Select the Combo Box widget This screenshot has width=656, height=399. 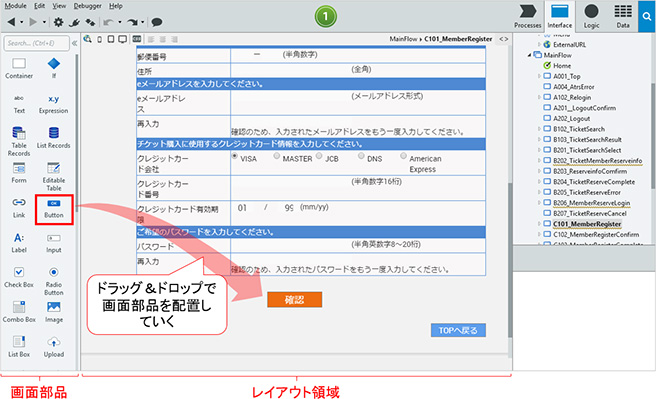tap(19, 312)
